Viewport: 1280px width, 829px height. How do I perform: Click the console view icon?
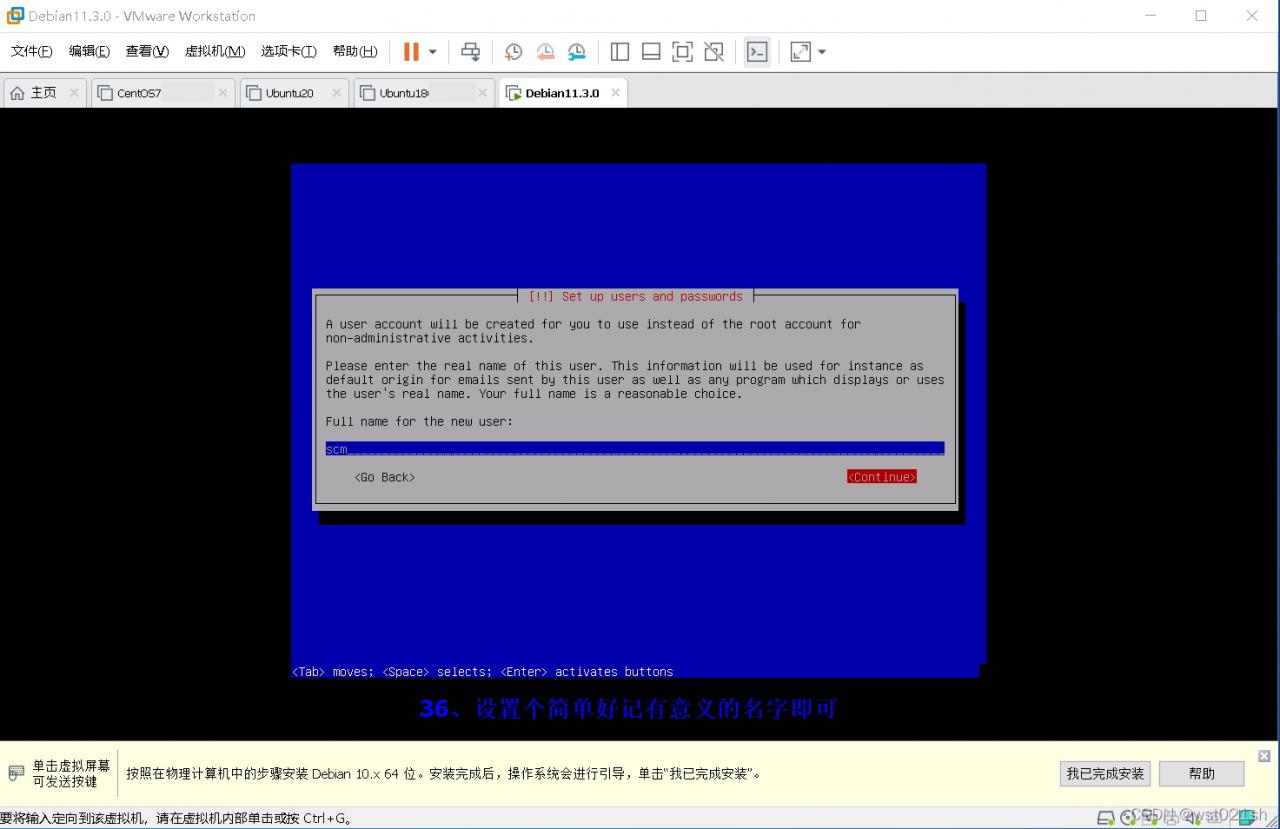coord(758,52)
